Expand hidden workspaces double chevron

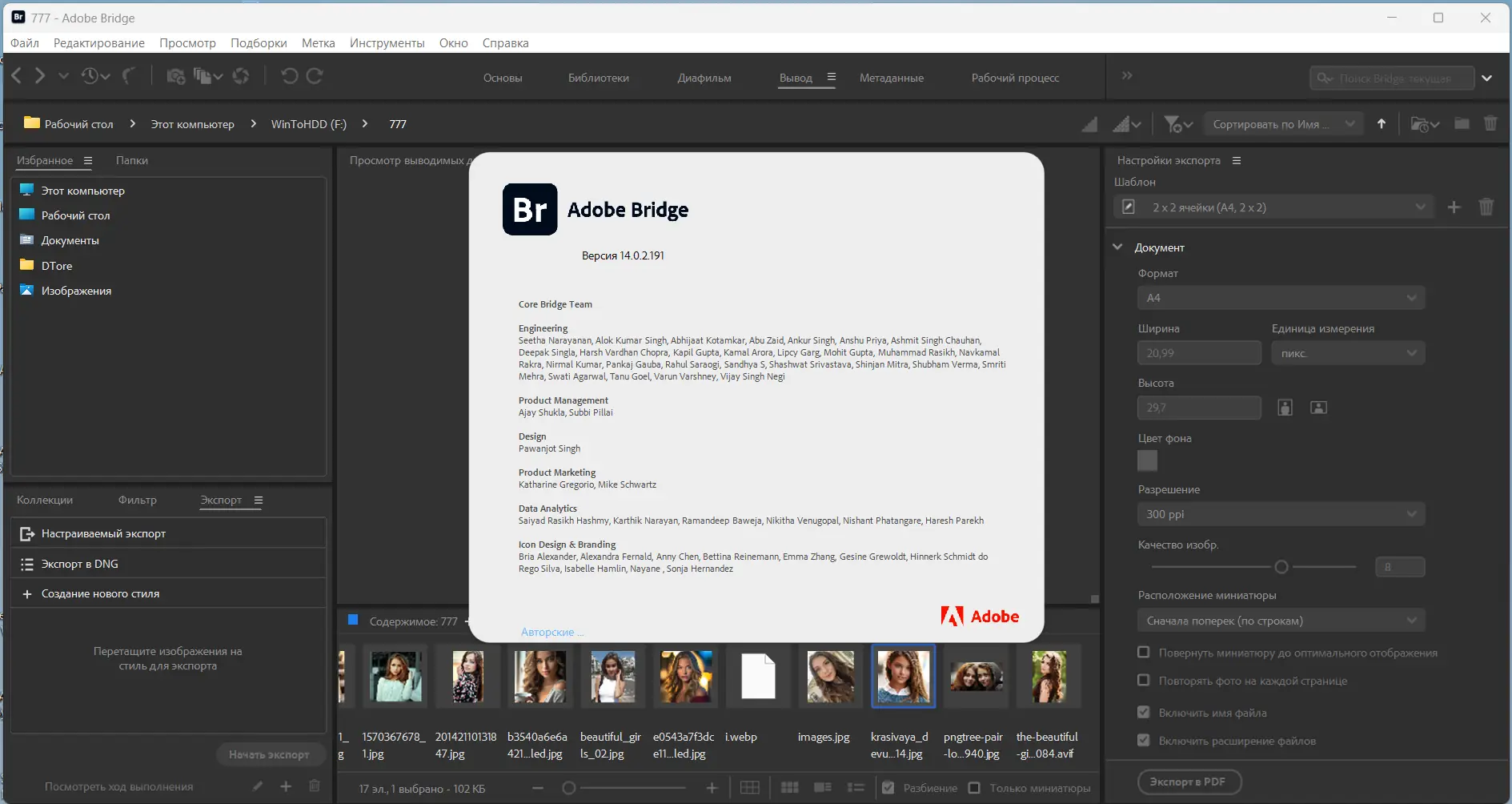pos(1127,76)
